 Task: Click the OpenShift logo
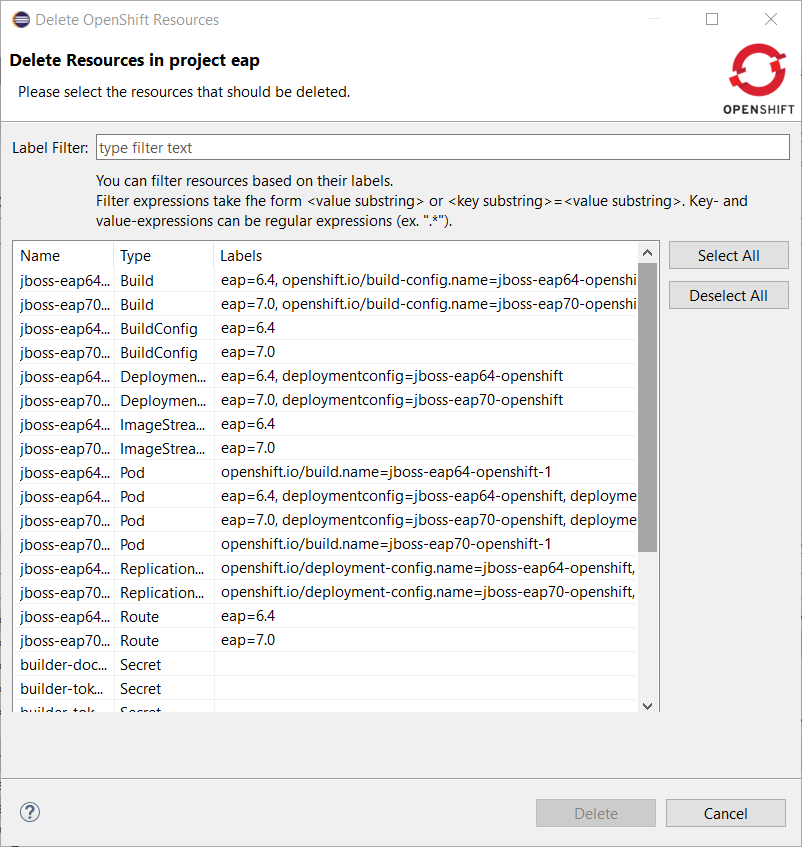click(759, 79)
